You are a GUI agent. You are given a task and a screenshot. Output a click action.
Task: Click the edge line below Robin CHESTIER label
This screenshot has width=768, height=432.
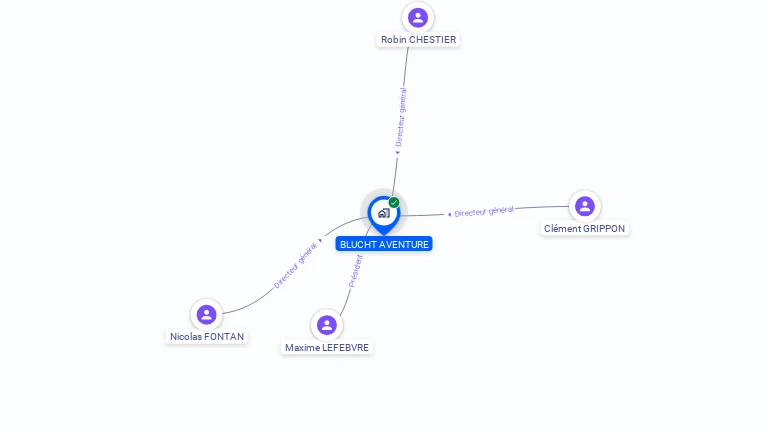tap(406, 67)
